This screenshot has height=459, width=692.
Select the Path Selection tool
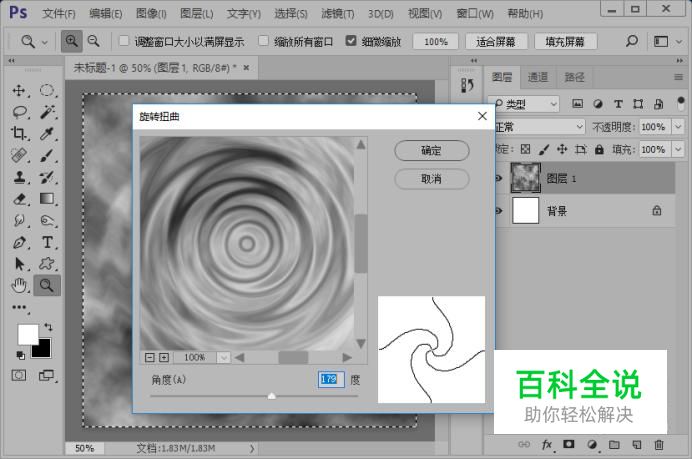click(x=19, y=264)
